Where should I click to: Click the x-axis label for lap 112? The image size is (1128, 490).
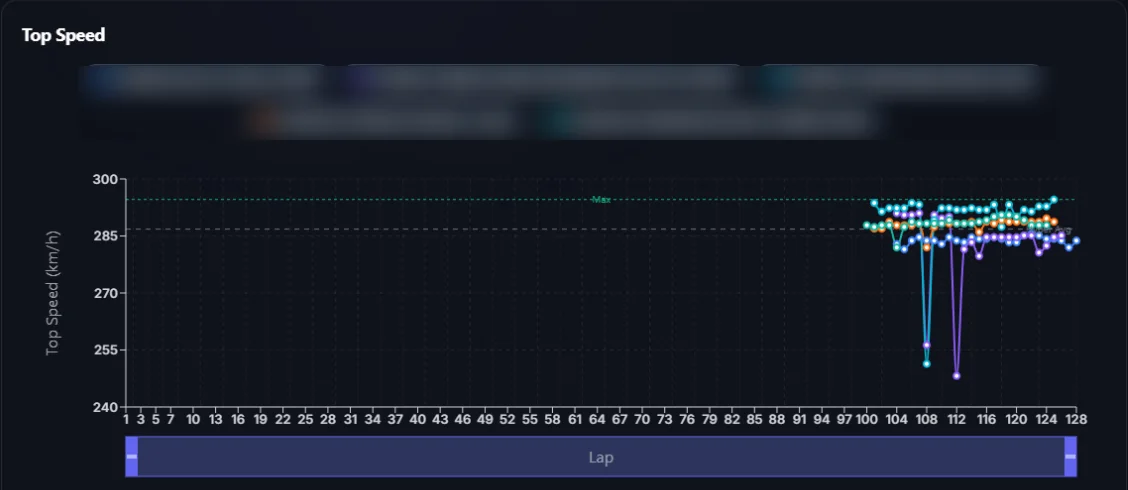[956, 419]
